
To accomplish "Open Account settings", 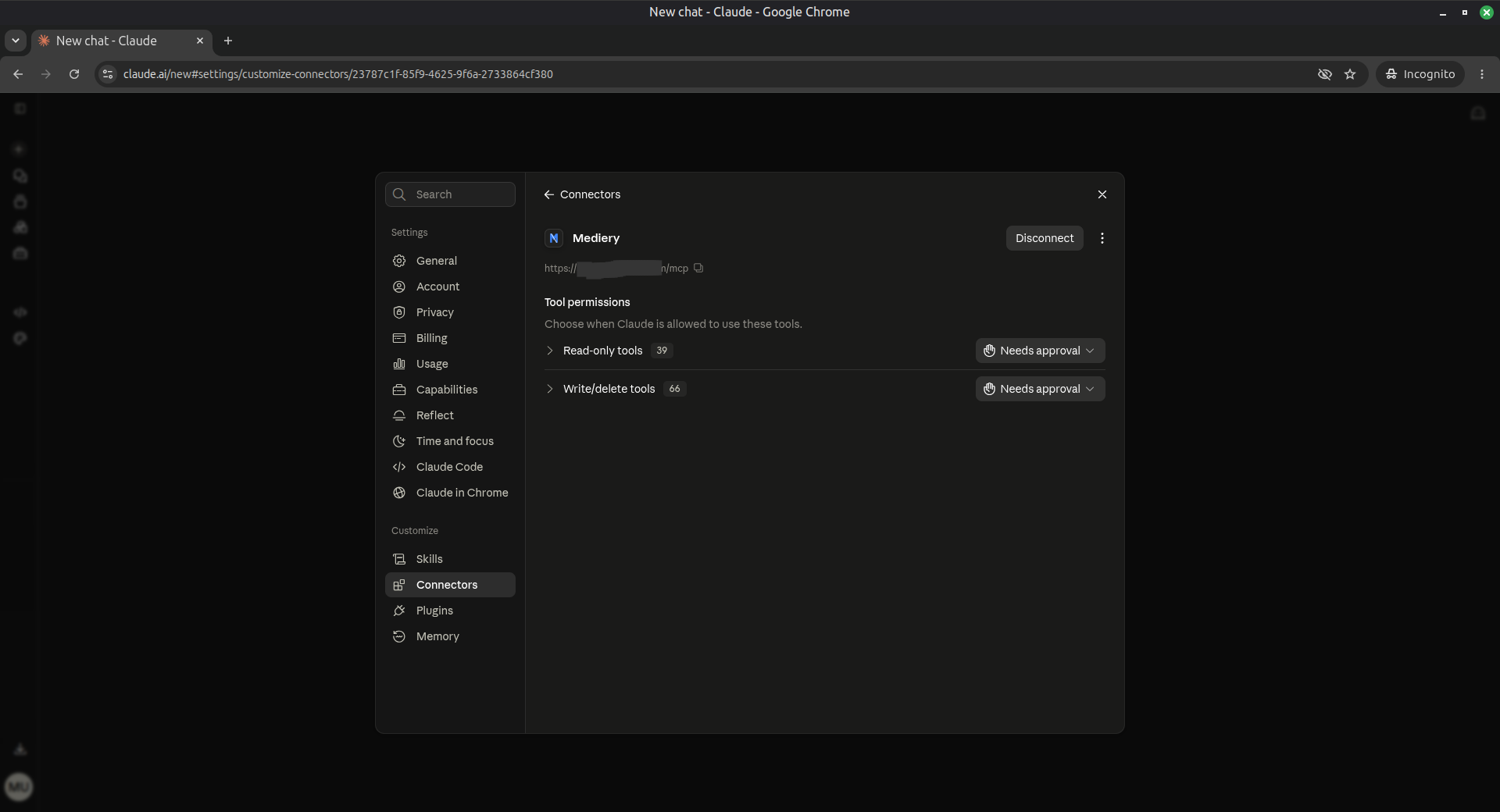I will point(450,287).
